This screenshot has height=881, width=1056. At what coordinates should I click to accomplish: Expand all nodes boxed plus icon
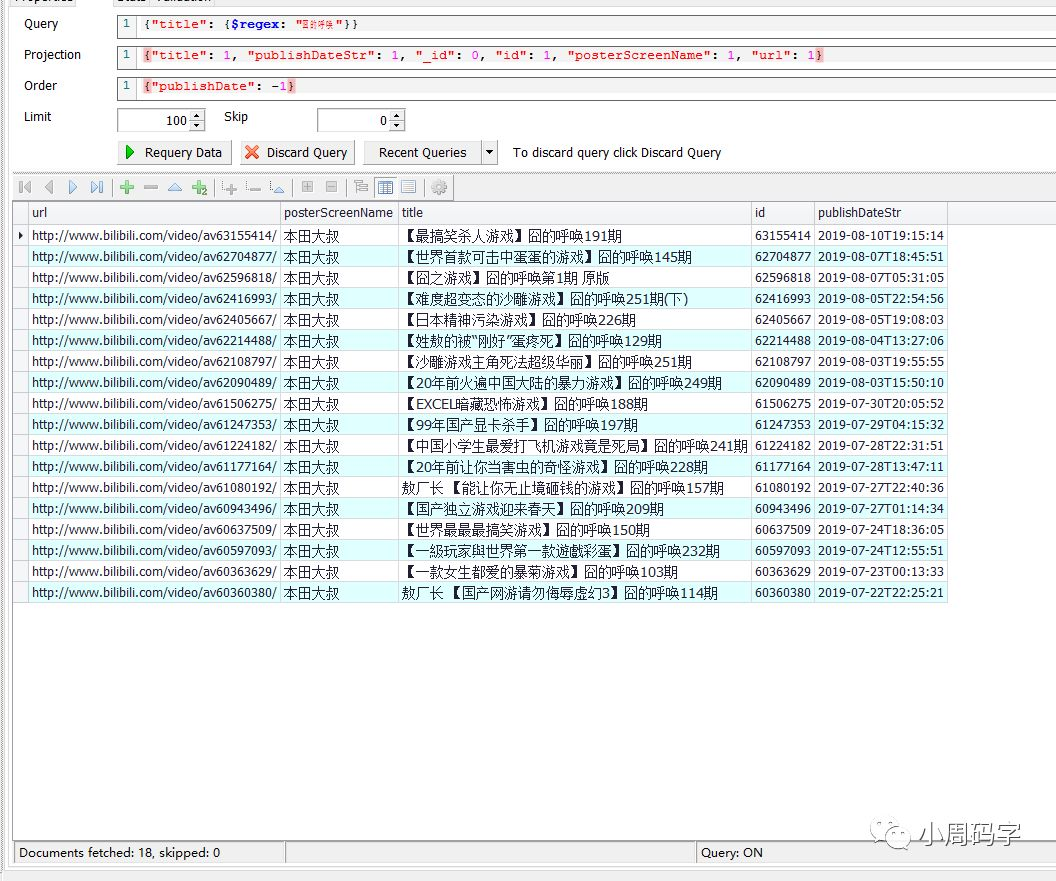(307, 187)
